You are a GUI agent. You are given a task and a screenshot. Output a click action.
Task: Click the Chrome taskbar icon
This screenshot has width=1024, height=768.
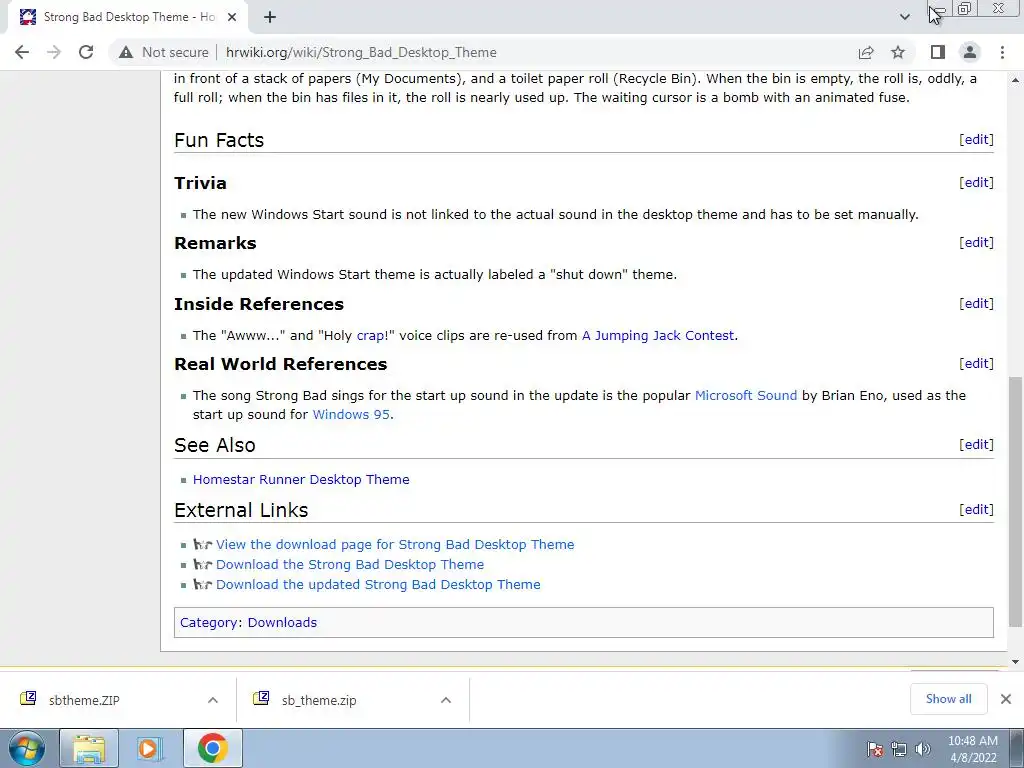[x=212, y=748]
